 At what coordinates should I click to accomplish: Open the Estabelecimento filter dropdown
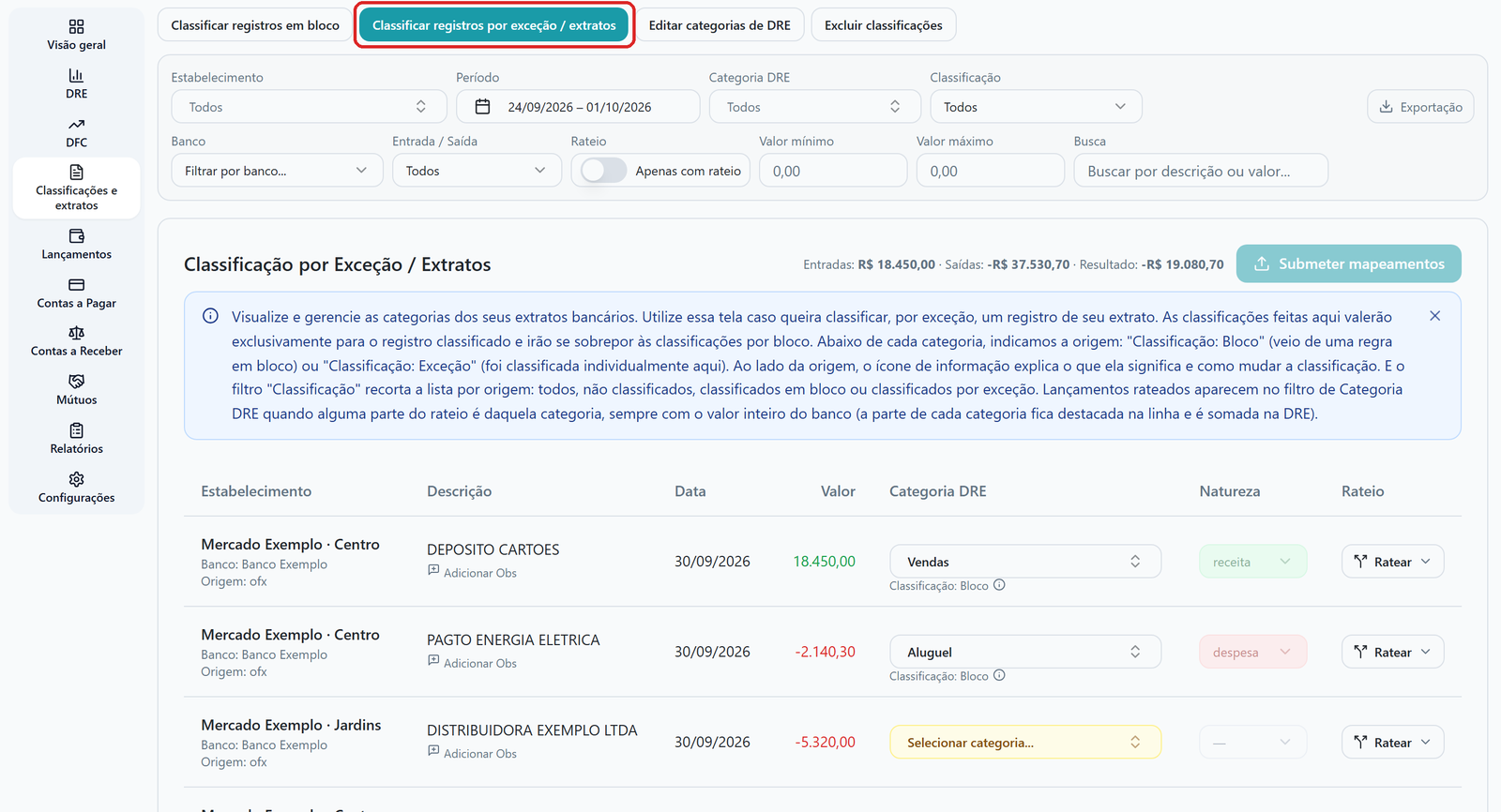(x=309, y=107)
